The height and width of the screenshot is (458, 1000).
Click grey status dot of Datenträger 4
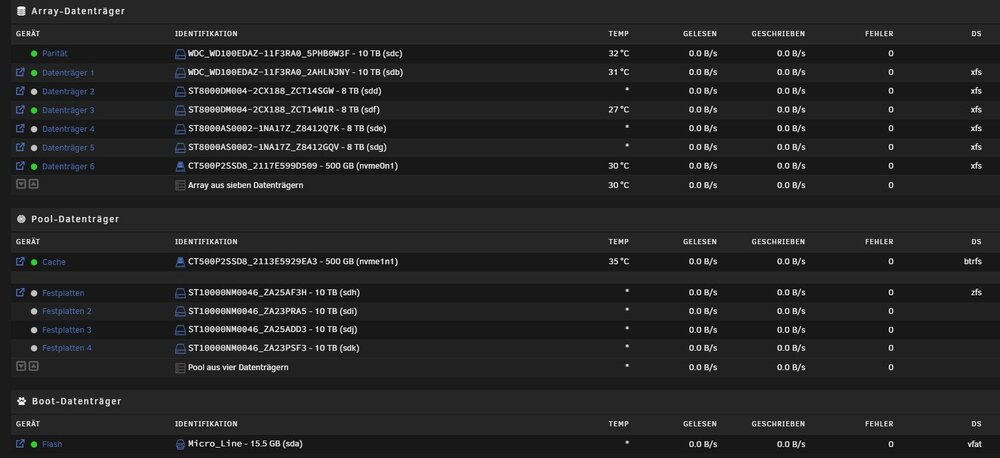[x=34, y=129]
